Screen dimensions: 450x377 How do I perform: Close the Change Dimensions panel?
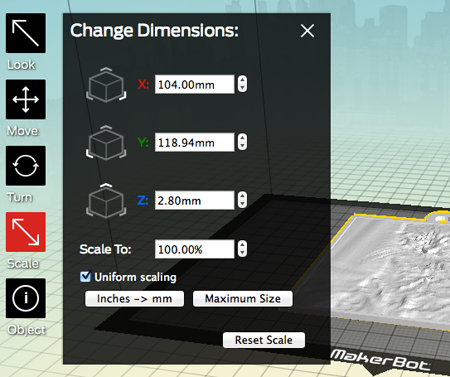(307, 31)
